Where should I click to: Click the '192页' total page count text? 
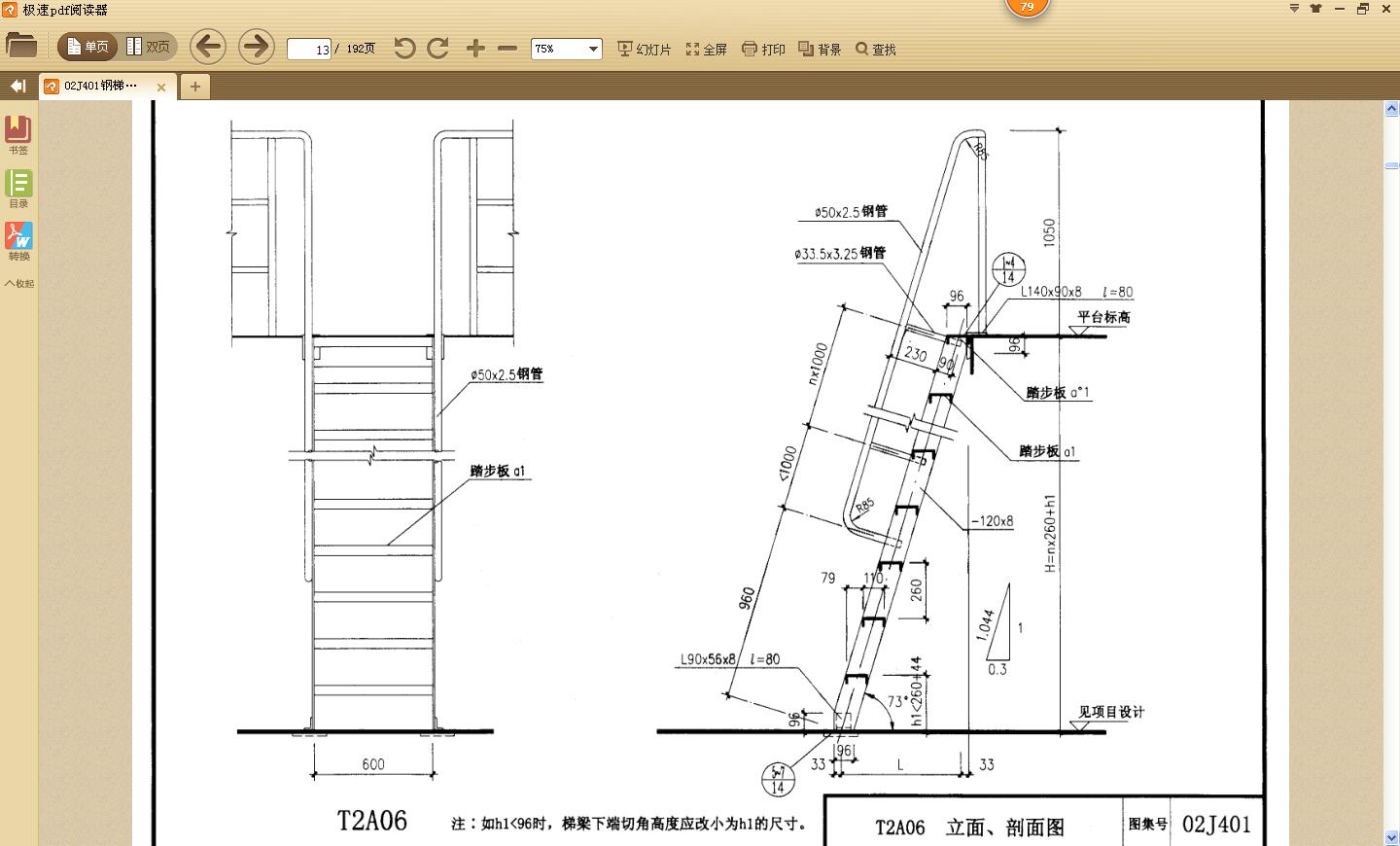(361, 49)
